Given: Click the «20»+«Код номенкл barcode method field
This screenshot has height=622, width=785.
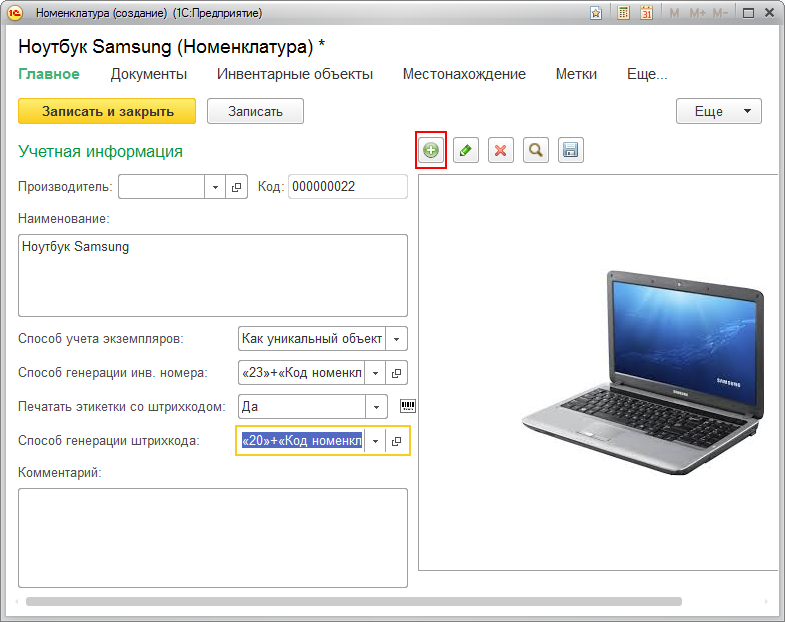Looking at the screenshot, I should pyautogui.click(x=301, y=441).
